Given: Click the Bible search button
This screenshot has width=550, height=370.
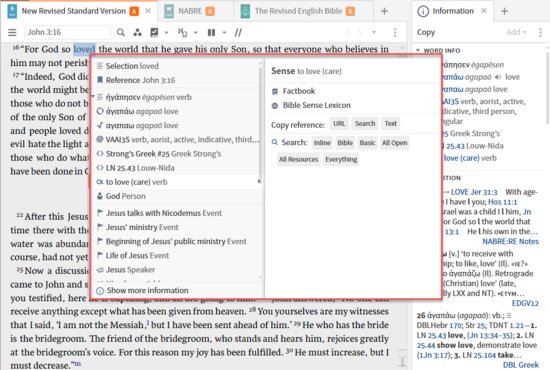Looking at the screenshot, I should [345, 143].
